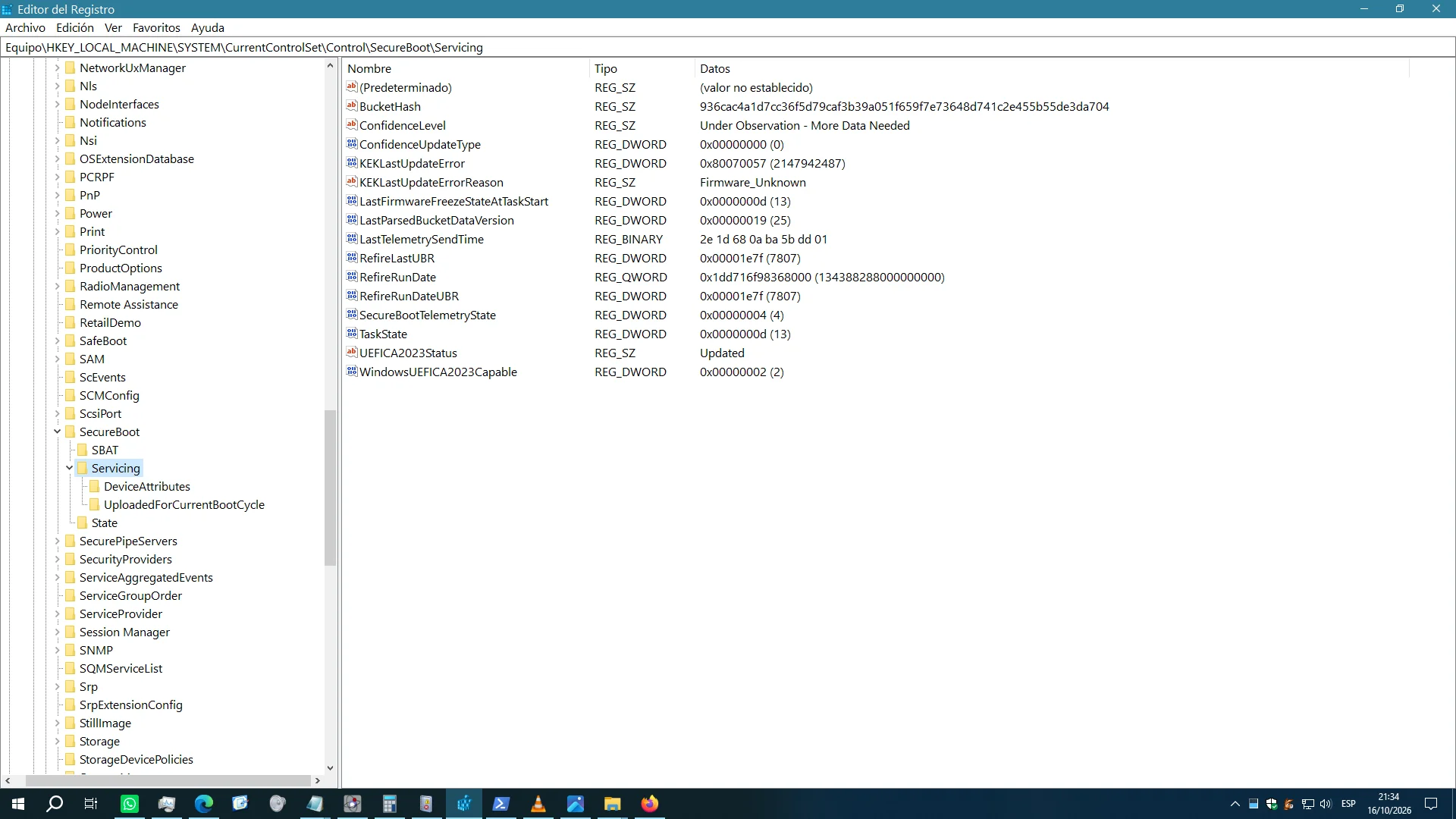Viewport: 1456px width, 819px height.
Task: Click the tree pane horizontal scrollbar thumb
Action: pos(168,780)
